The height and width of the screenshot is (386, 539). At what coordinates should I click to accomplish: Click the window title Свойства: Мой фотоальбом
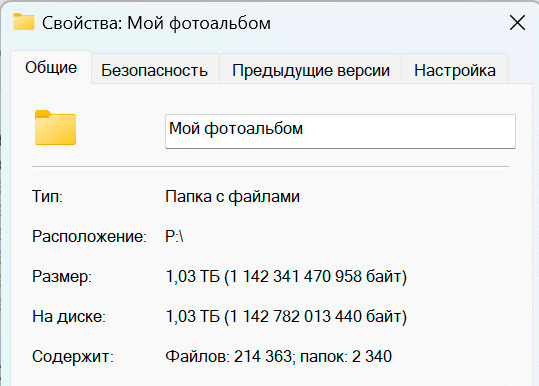click(x=156, y=23)
